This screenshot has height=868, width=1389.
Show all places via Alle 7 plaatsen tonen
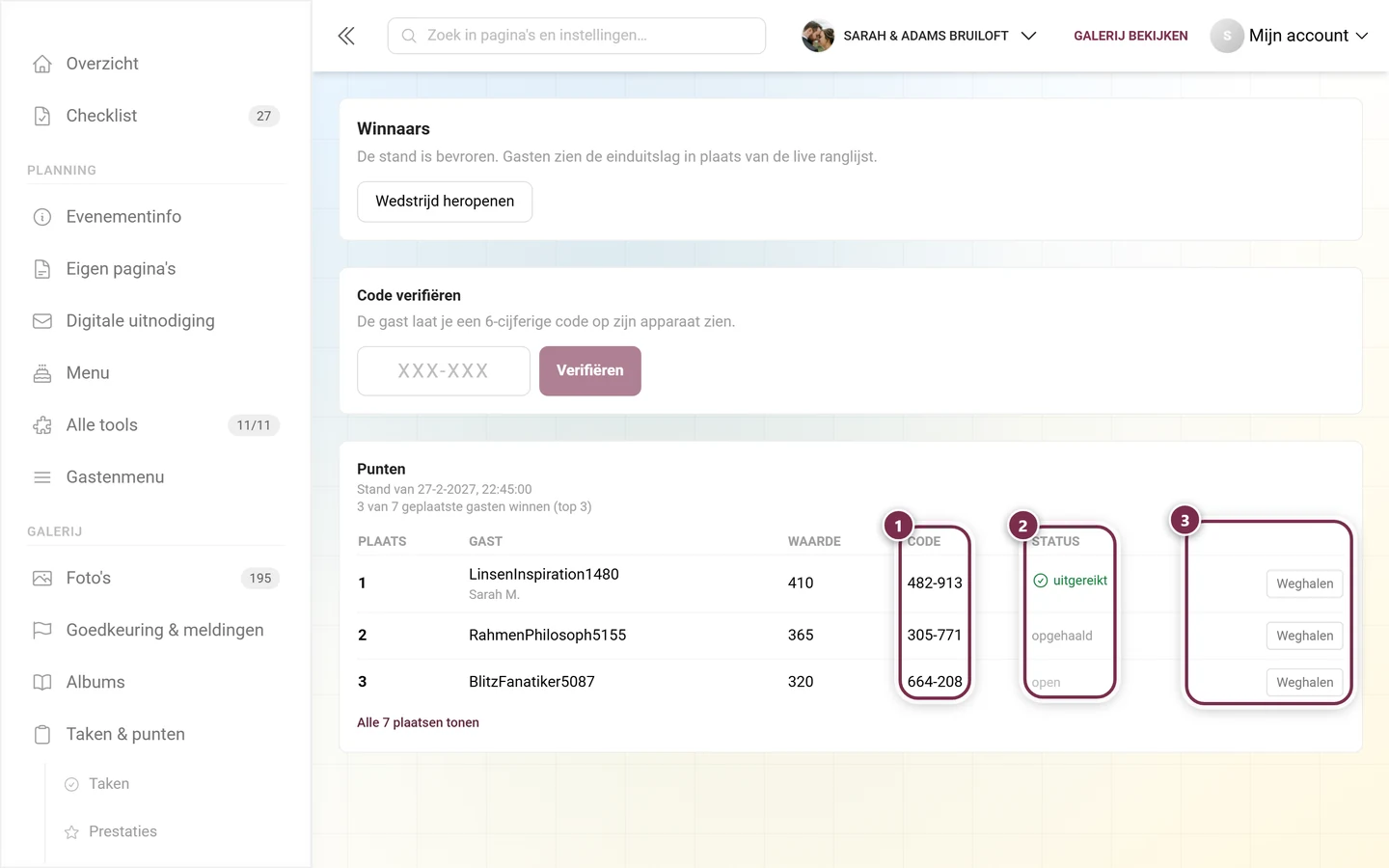418,722
